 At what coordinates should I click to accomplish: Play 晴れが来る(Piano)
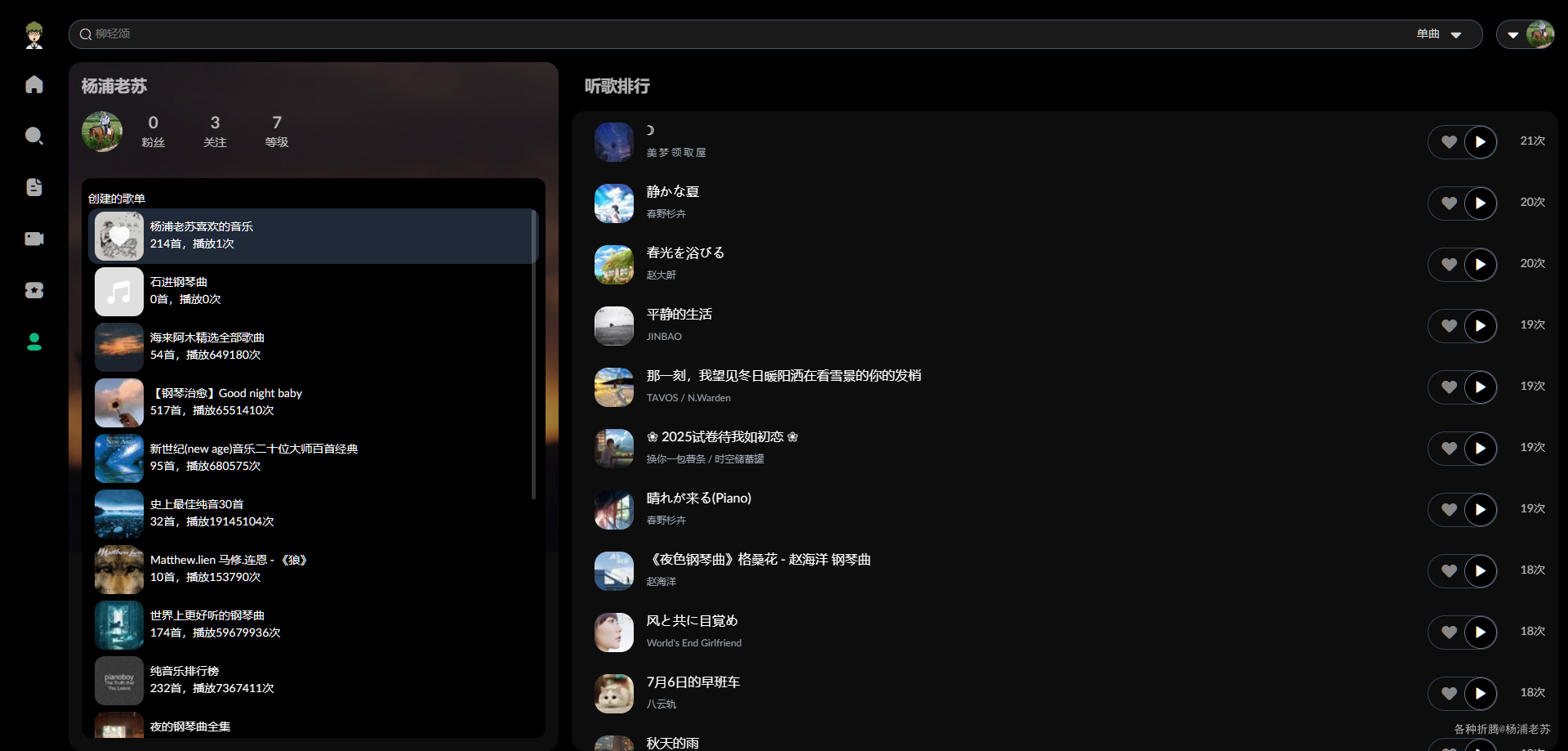1481,510
